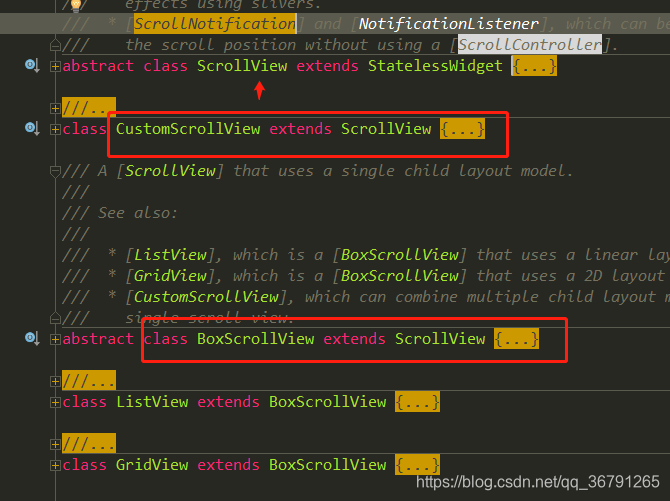670x501 pixels.
Task: Expand the ListView class fold marker
Action: [55, 402]
